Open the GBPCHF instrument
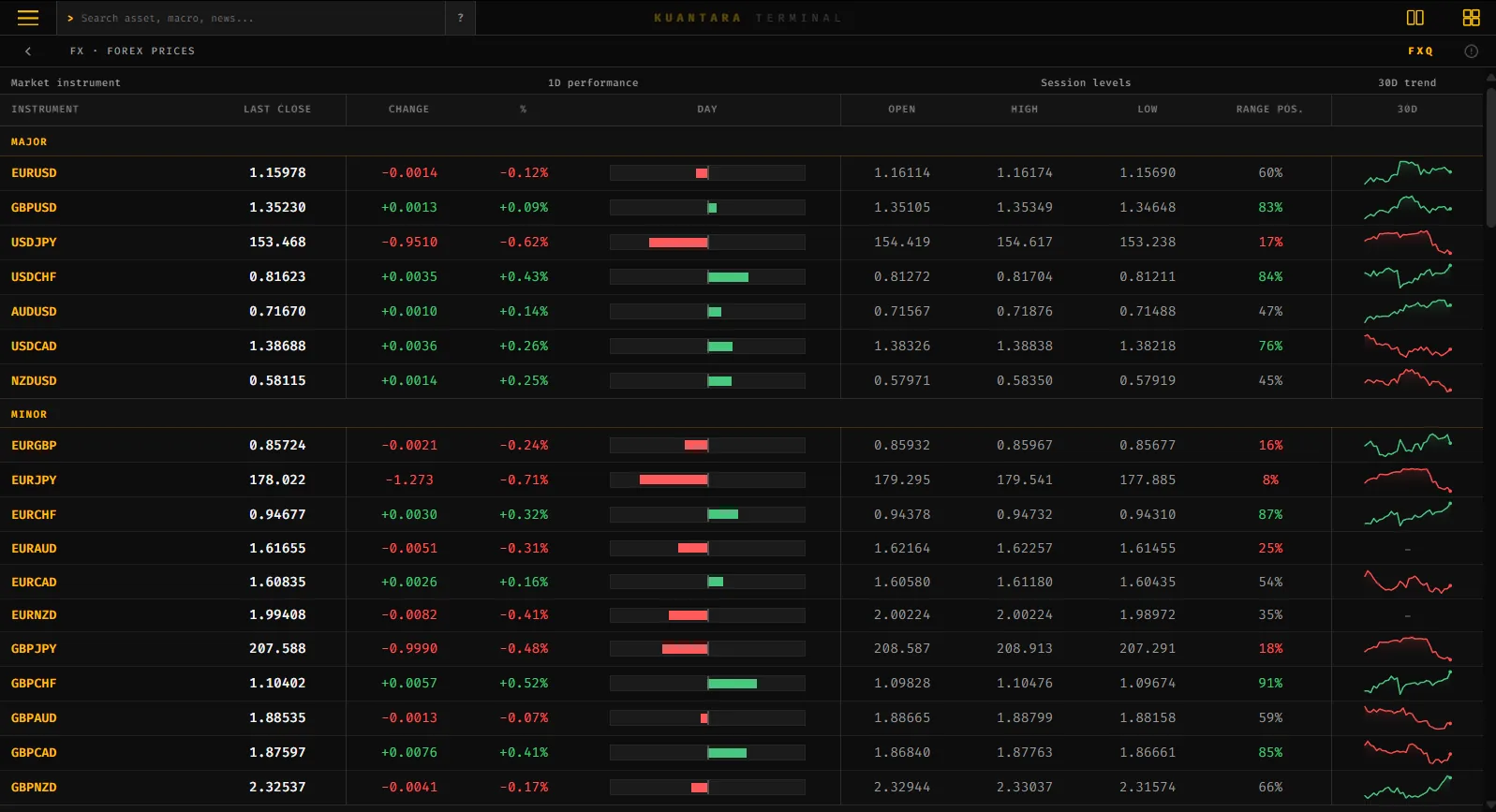This screenshot has height=812, width=1496. (34, 684)
